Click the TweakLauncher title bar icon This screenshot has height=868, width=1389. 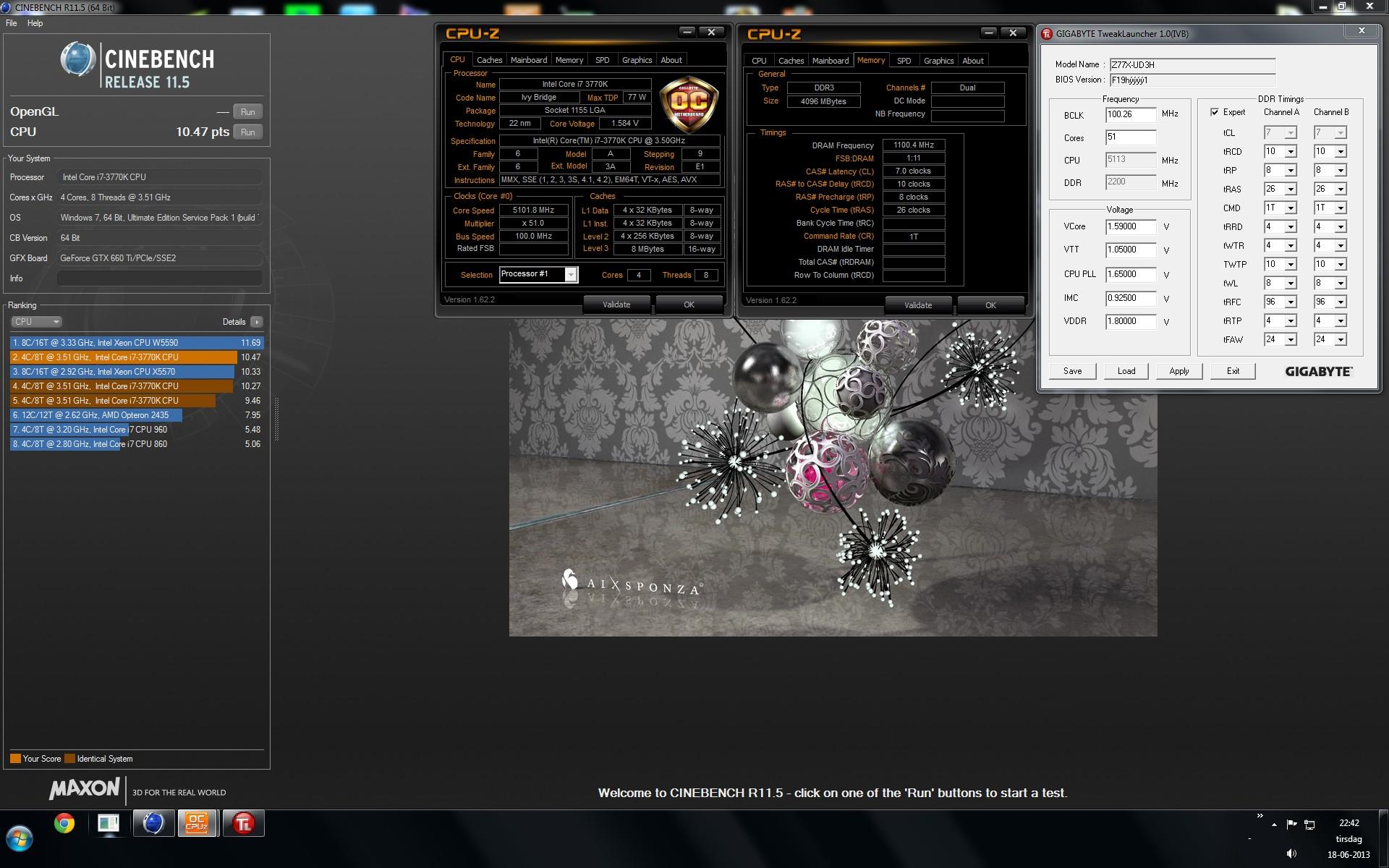(1046, 34)
